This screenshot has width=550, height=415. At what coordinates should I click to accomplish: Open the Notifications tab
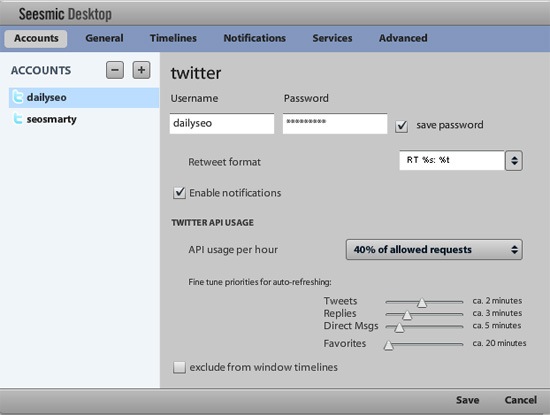[255, 38]
